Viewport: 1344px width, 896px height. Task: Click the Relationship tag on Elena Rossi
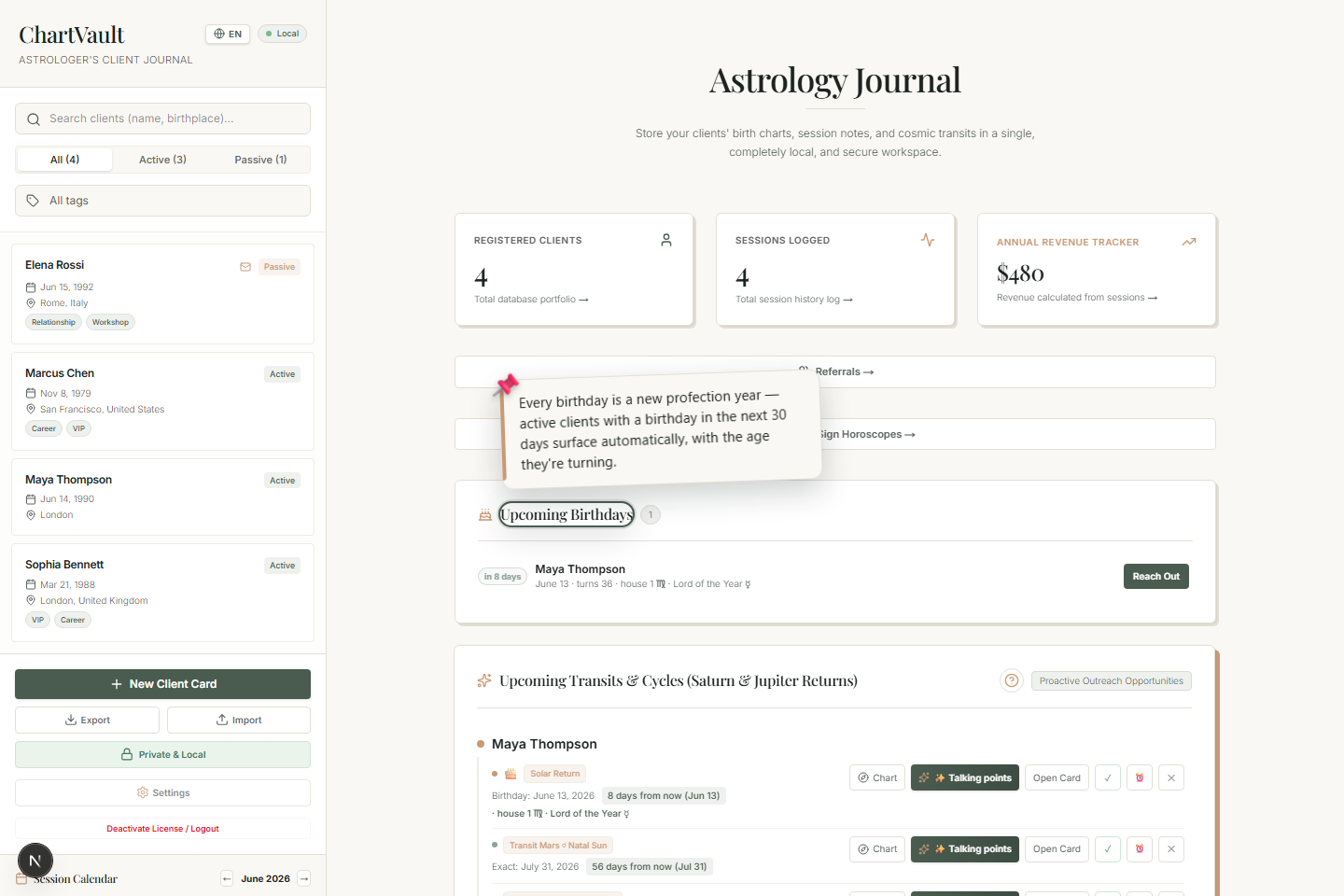click(53, 322)
